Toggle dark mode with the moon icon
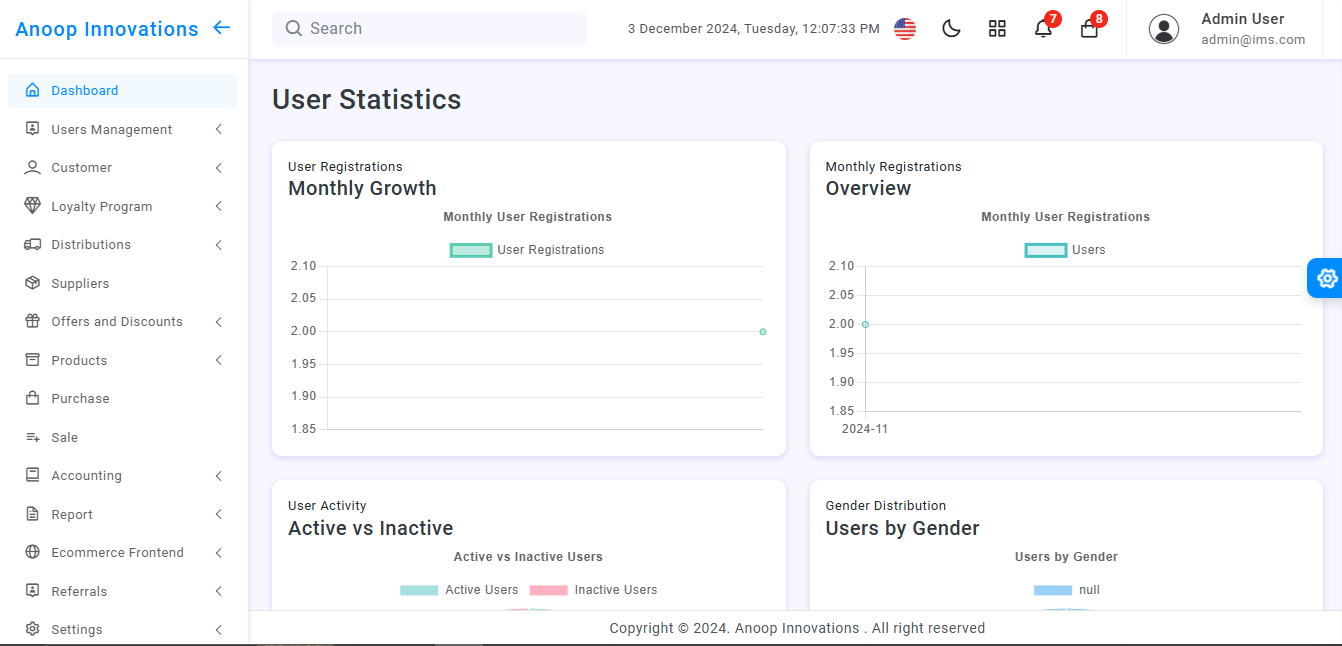 (951, 28)
